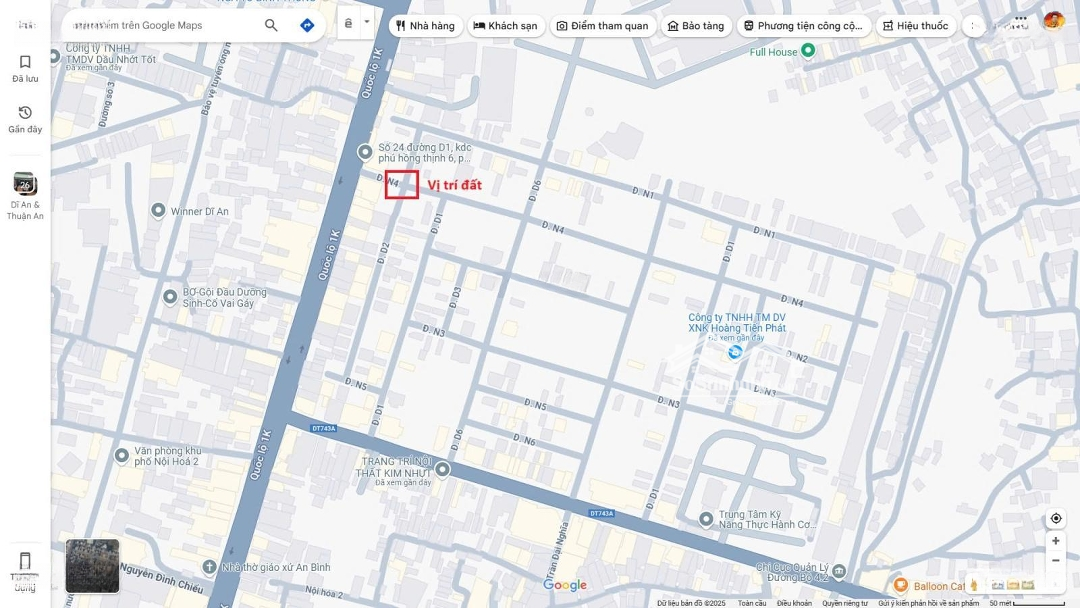Screen dimensions: 1080x608
Task: Select the Hiệu thuốc pharmacy chip
Action: 915,26
